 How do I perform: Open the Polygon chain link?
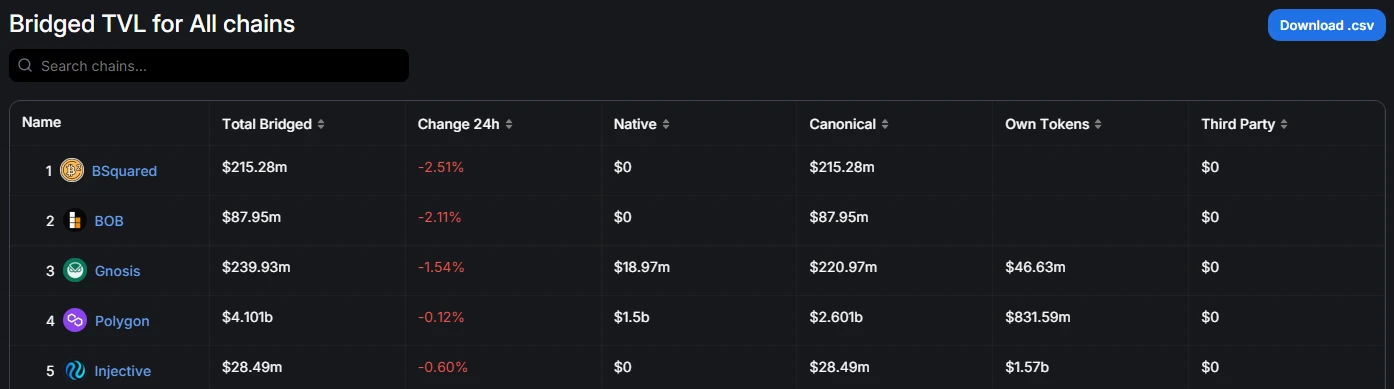pos(122,321)
